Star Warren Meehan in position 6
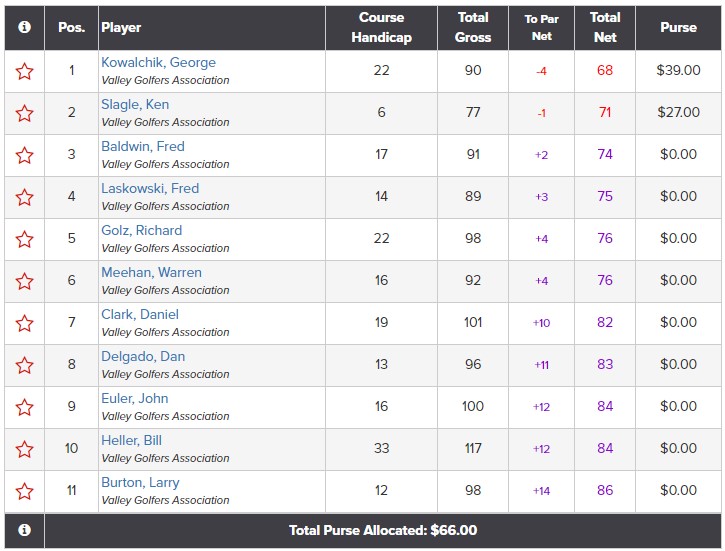This screenshot has width=725, height=551. click(x=25, y=282)
